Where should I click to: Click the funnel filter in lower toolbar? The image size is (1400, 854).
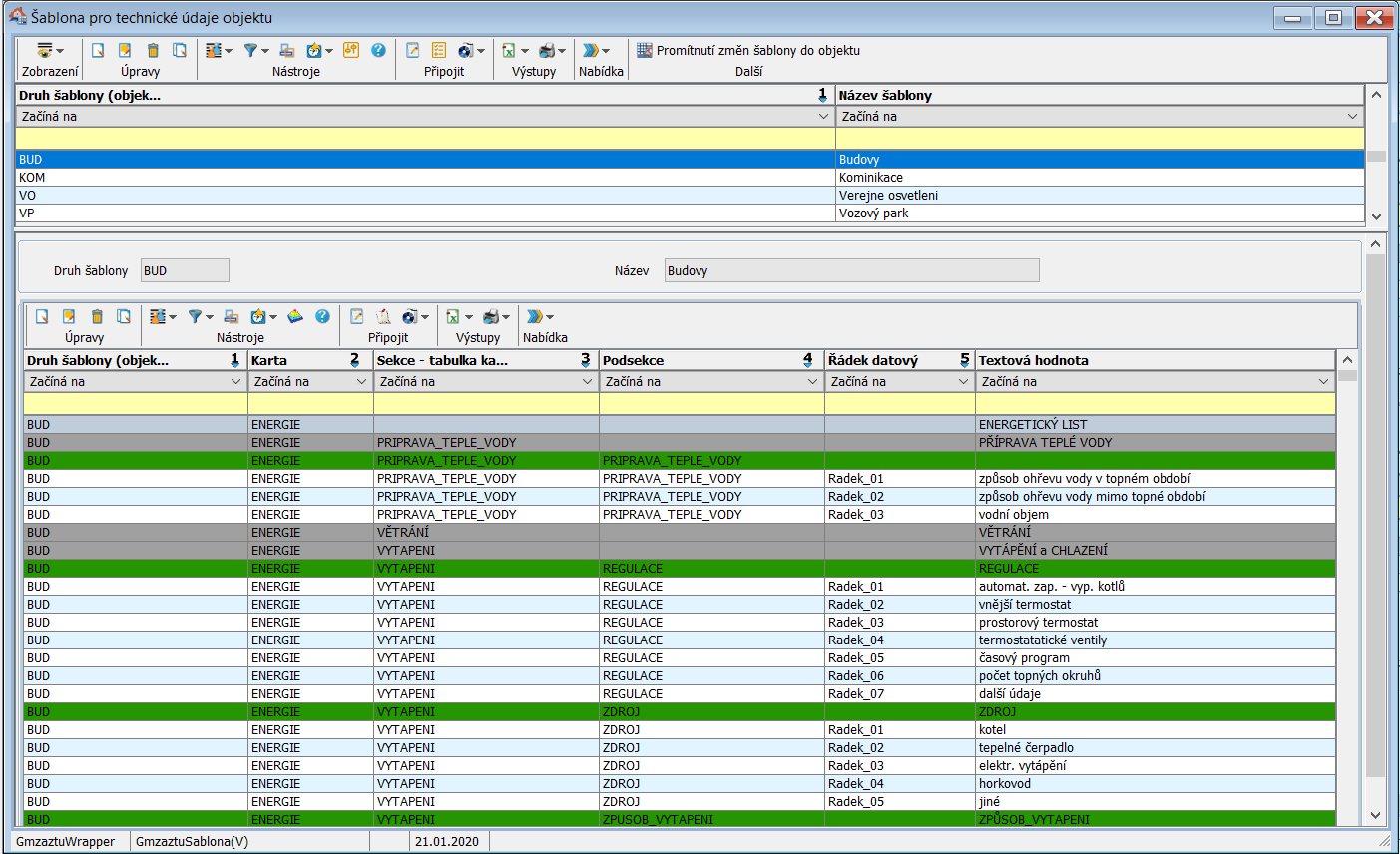tap(196, 317)
